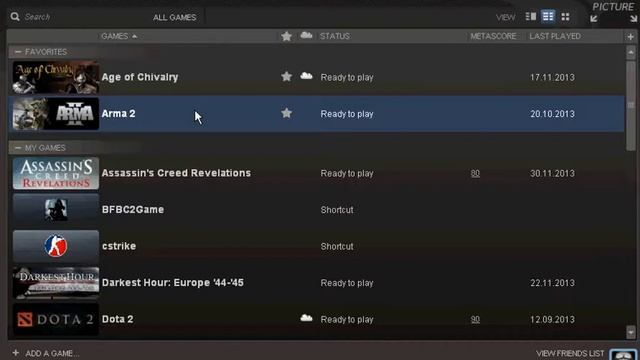Select the Arma 2 thumbnail
640x360 pixels.
coord(56,113)
